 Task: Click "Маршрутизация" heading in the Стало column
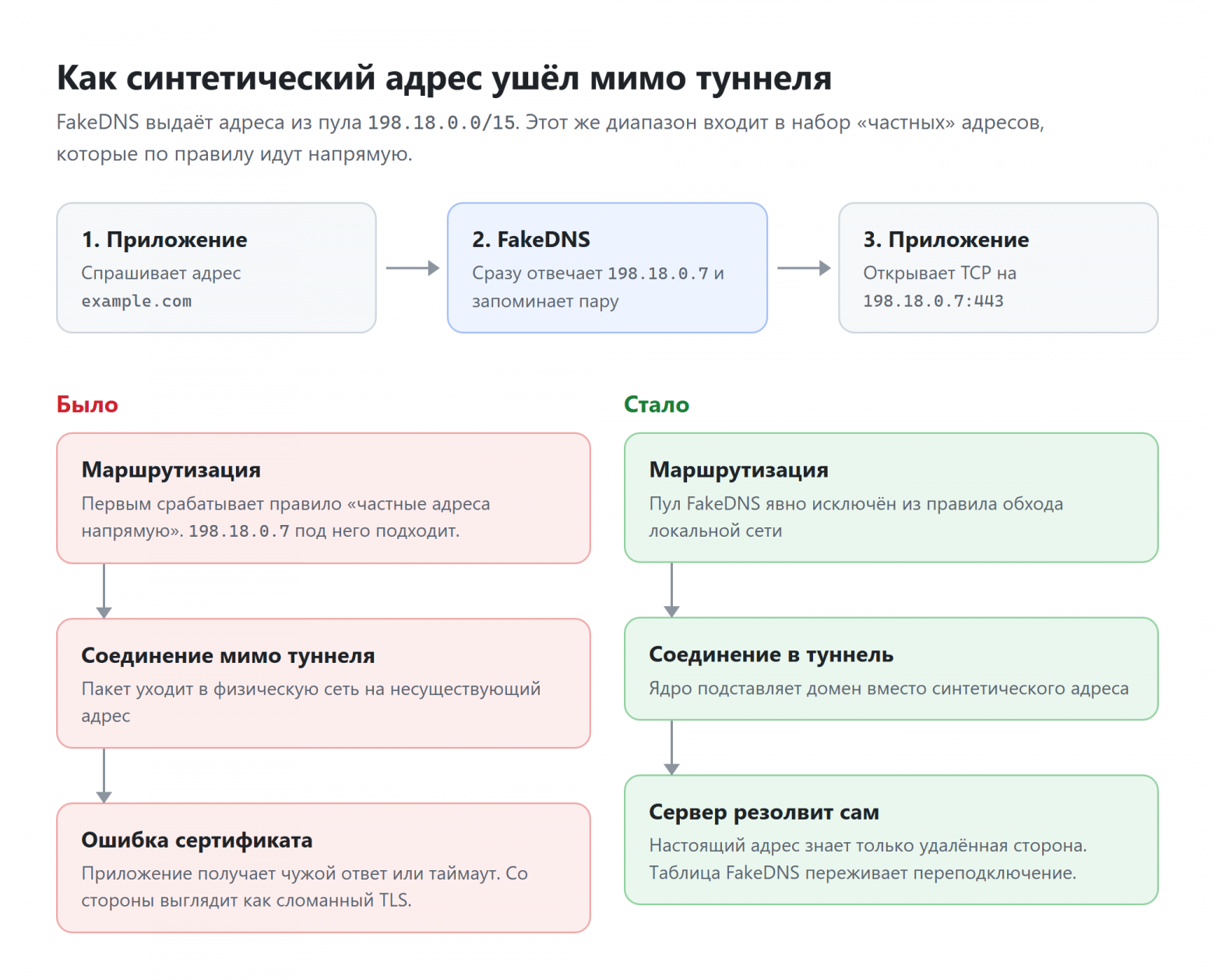click(x=739, y=471)
